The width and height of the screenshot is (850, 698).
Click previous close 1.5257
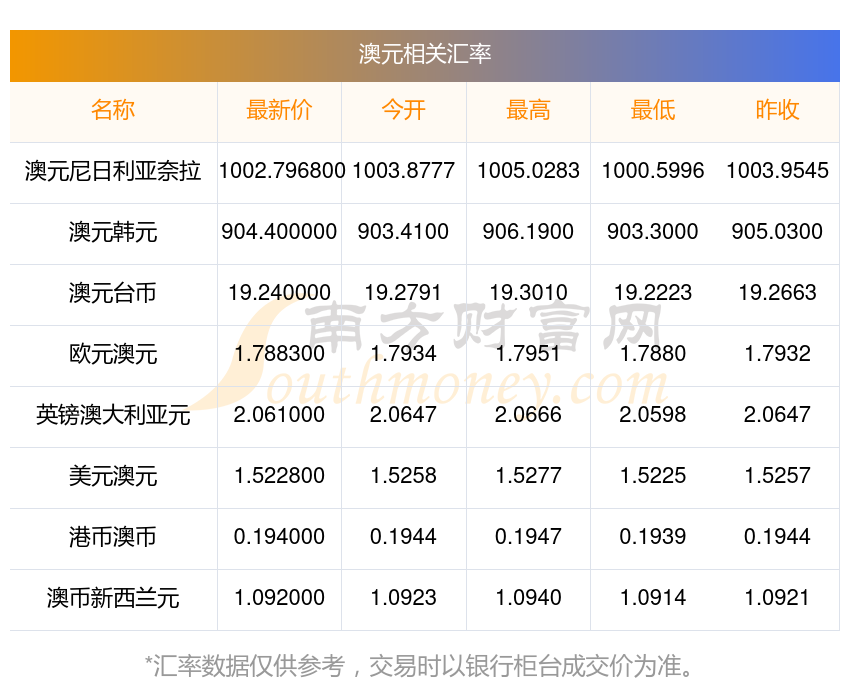point(777,476)
